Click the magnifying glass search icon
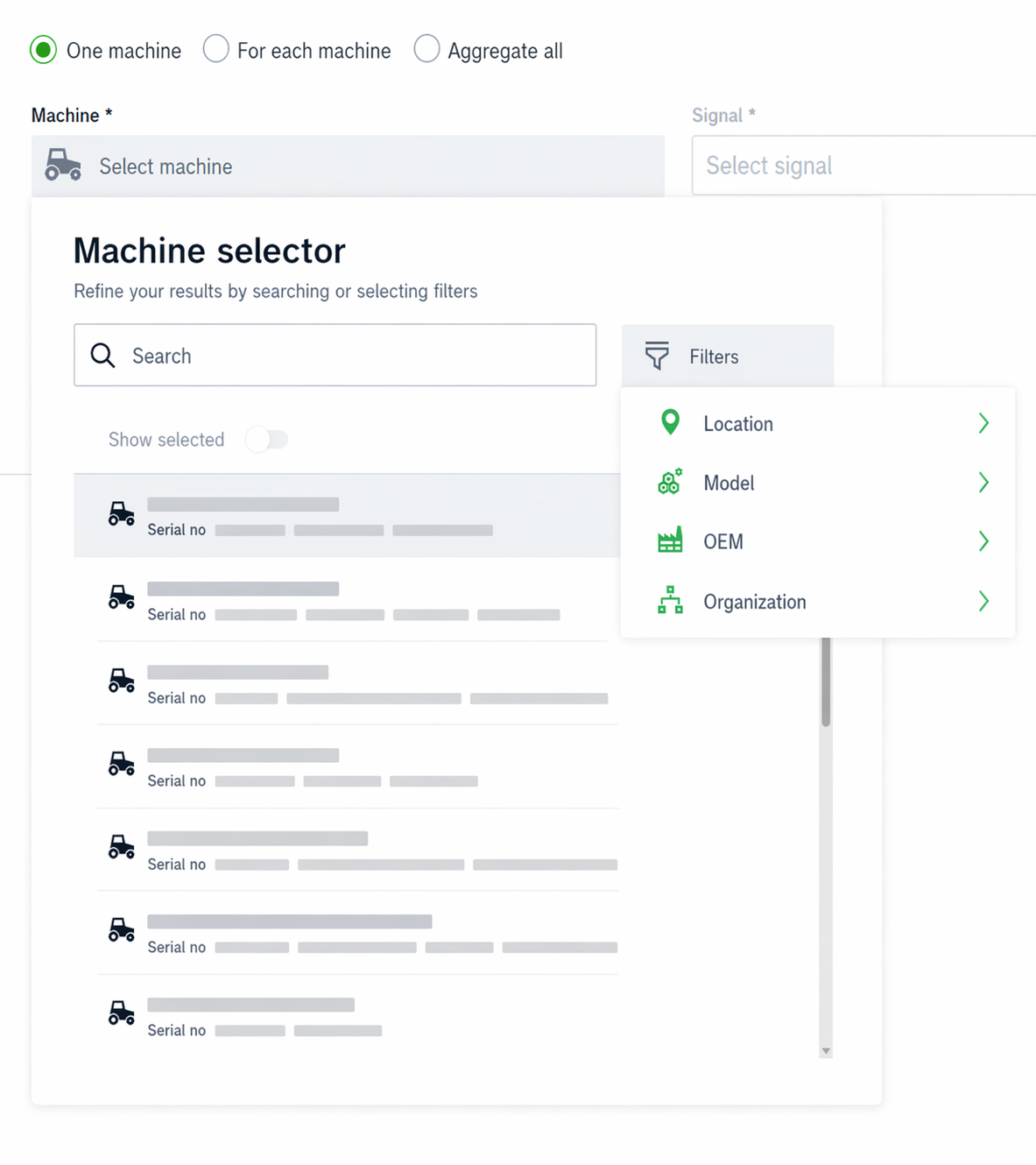This screenshot has height=1165, width=1036. click(102, 355)
